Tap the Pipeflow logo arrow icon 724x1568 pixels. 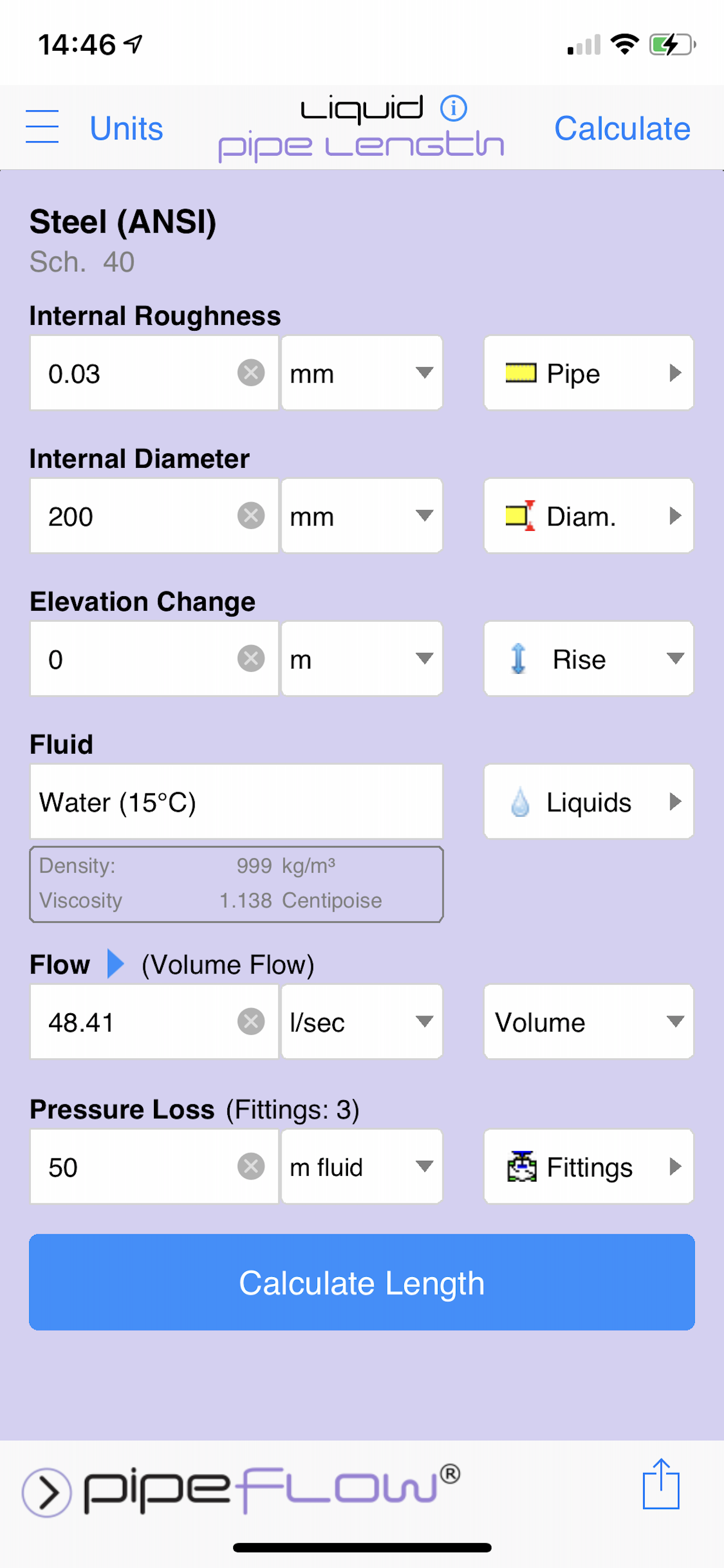47,1493
